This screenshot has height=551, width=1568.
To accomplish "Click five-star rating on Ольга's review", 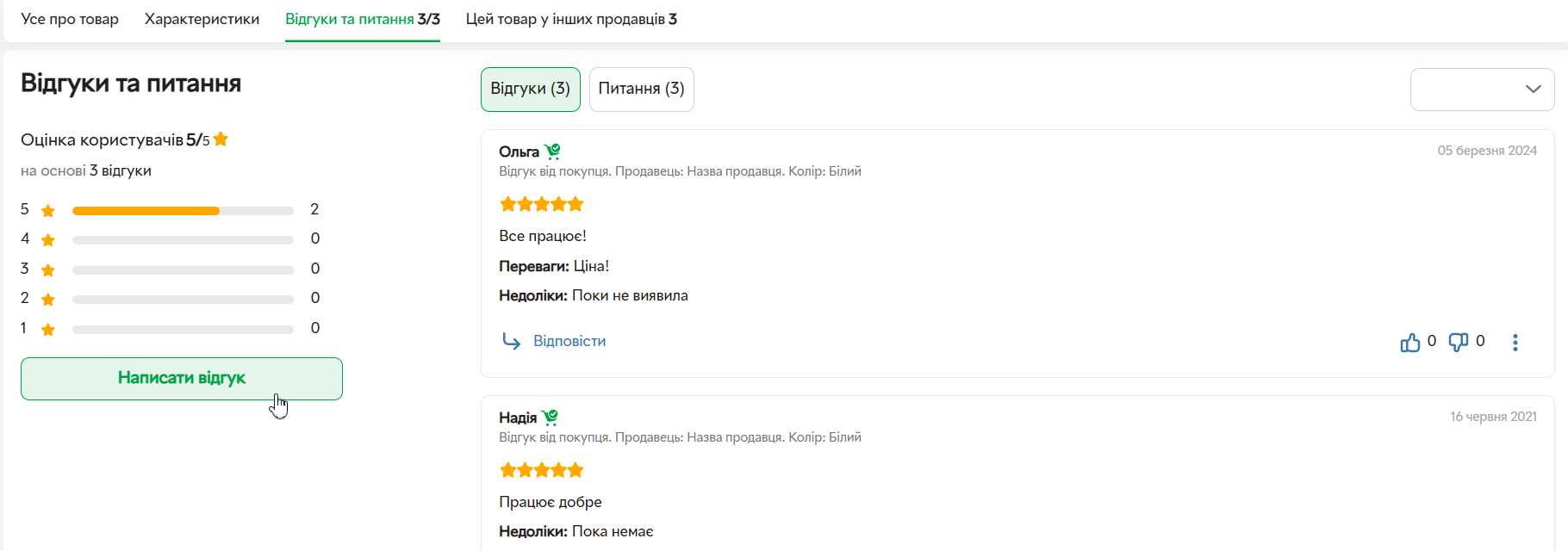I will pyautogui.click(x=542, y=204).
